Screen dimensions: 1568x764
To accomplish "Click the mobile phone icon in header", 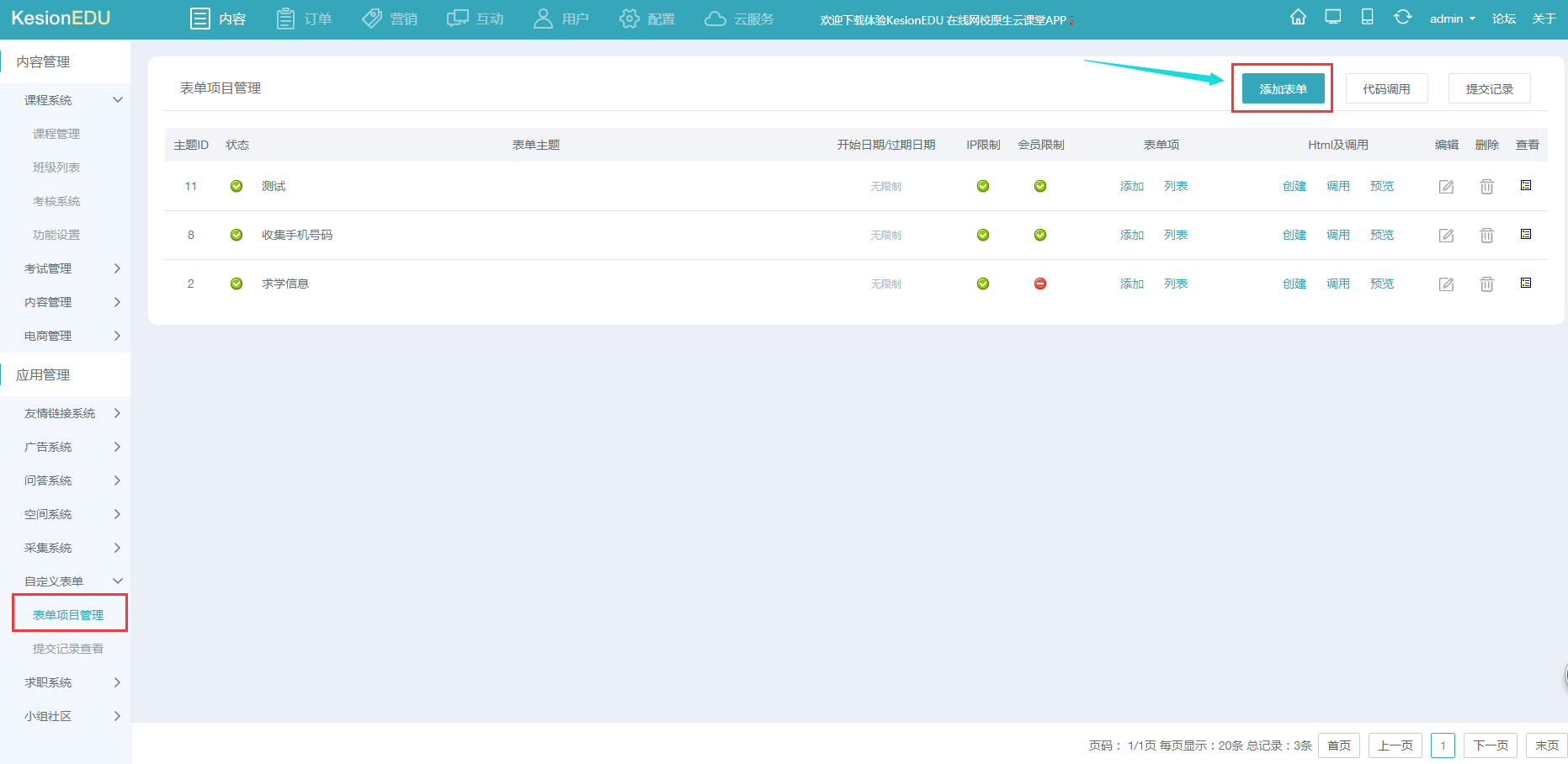I will tap(1367, 18).
